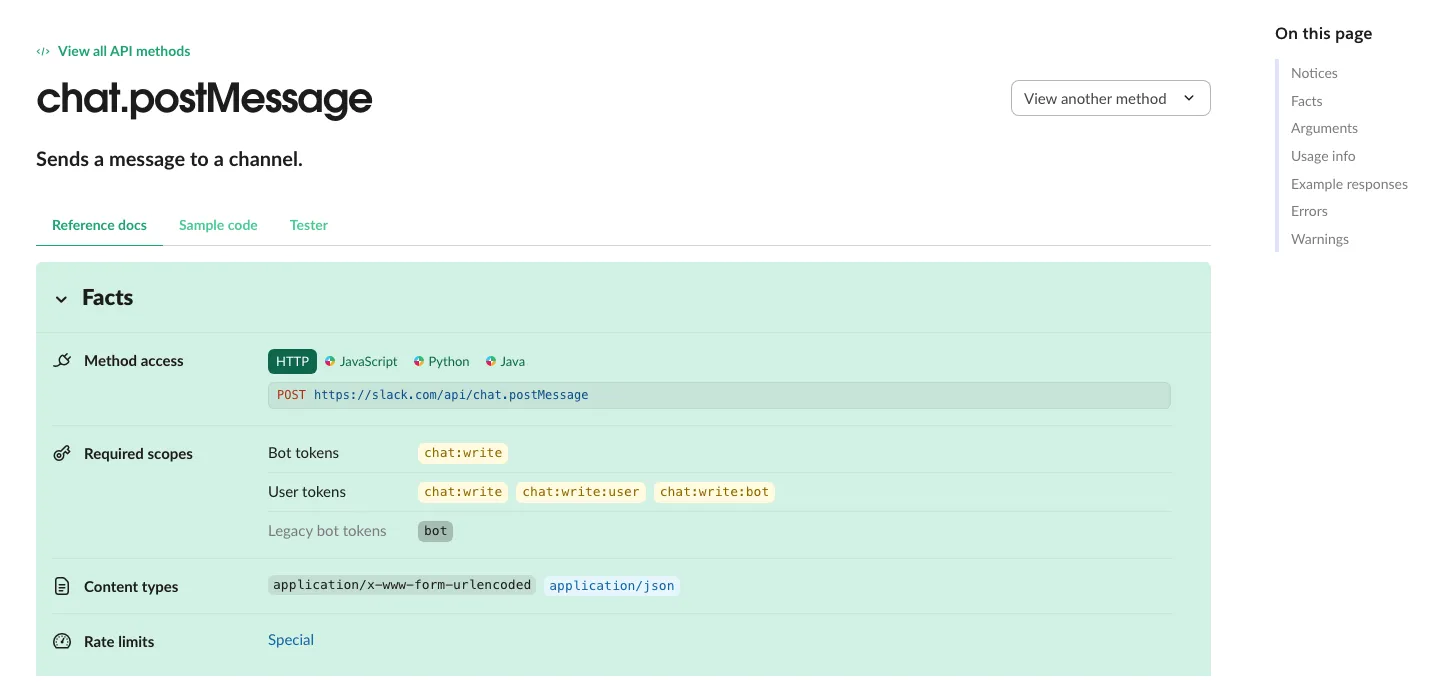Go to Example responses in sidebar
Image resolution: width=1446 pixels, height=691 pixels.
point(1349,184)
